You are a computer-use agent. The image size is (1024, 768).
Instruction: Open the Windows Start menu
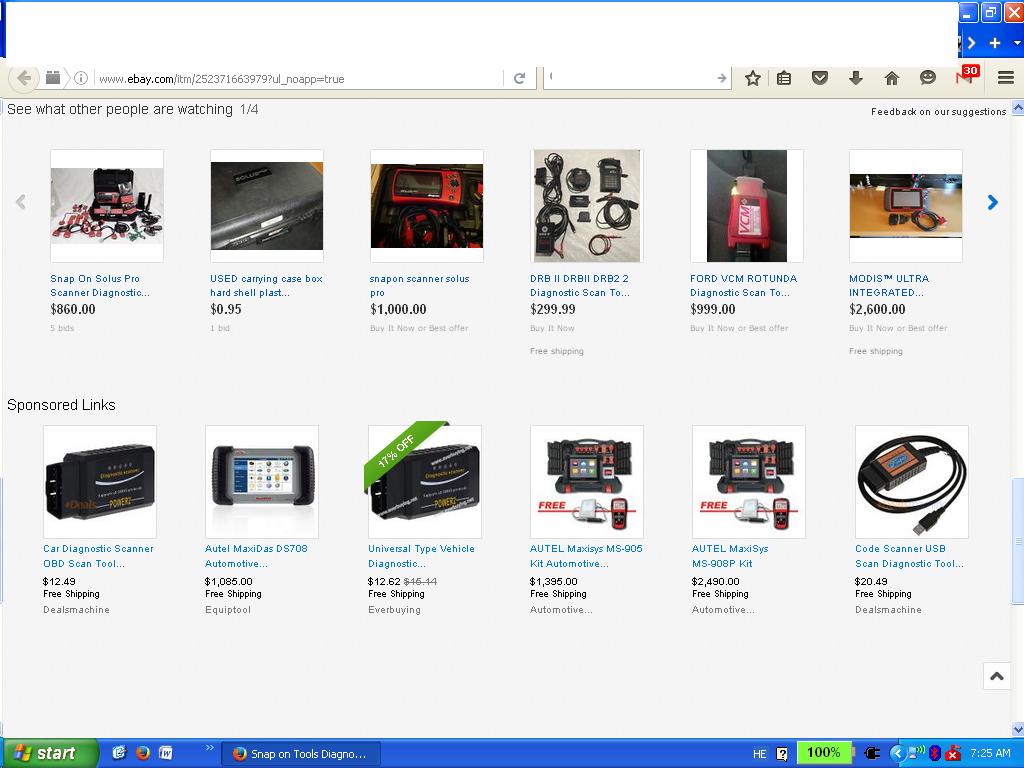click(x=48, y=753)
